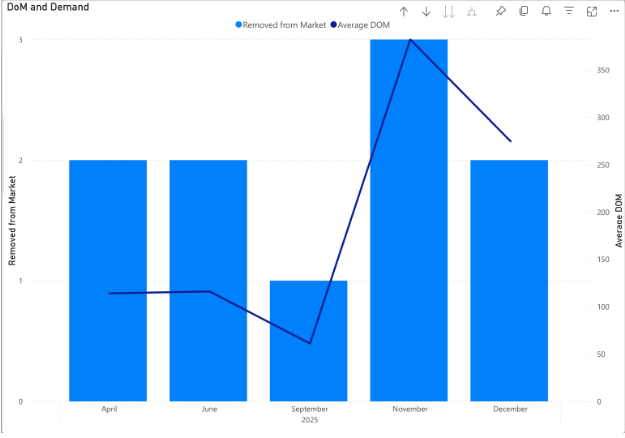
Task: Click the DoM and Demand title
Action: (x=48, y=7)
